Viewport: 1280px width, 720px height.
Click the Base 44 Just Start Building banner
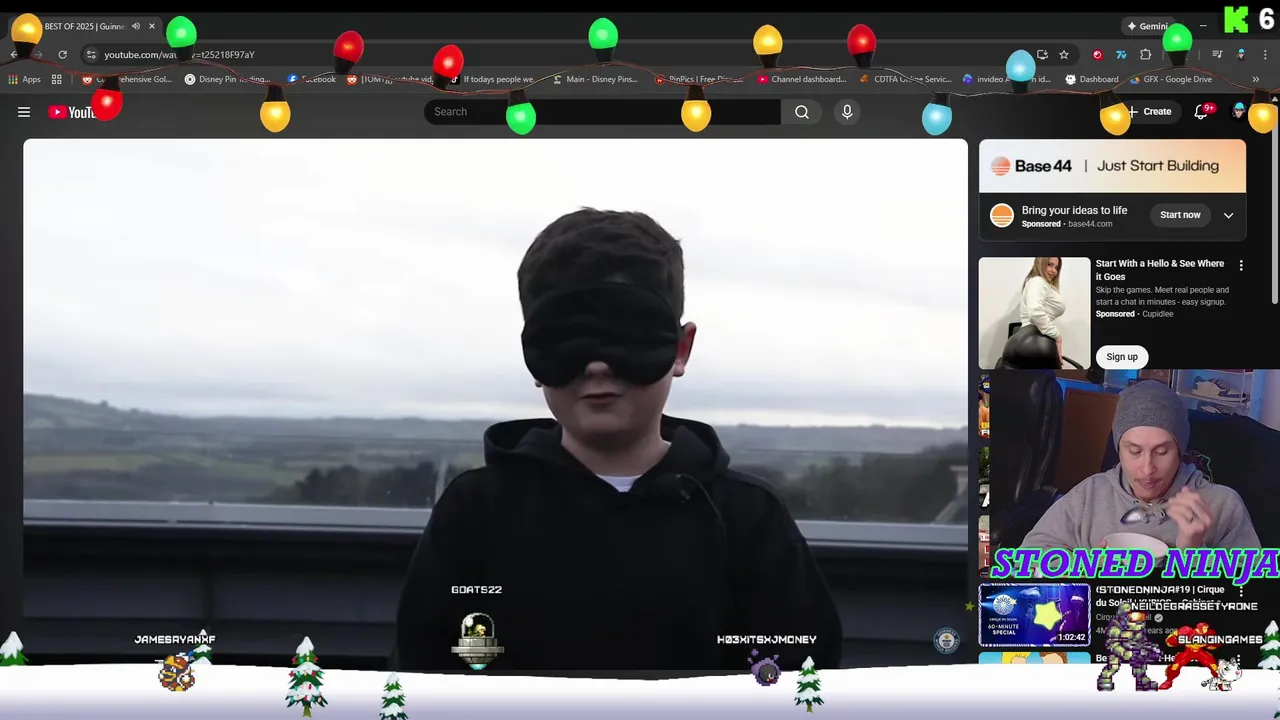pos(1112,166)
